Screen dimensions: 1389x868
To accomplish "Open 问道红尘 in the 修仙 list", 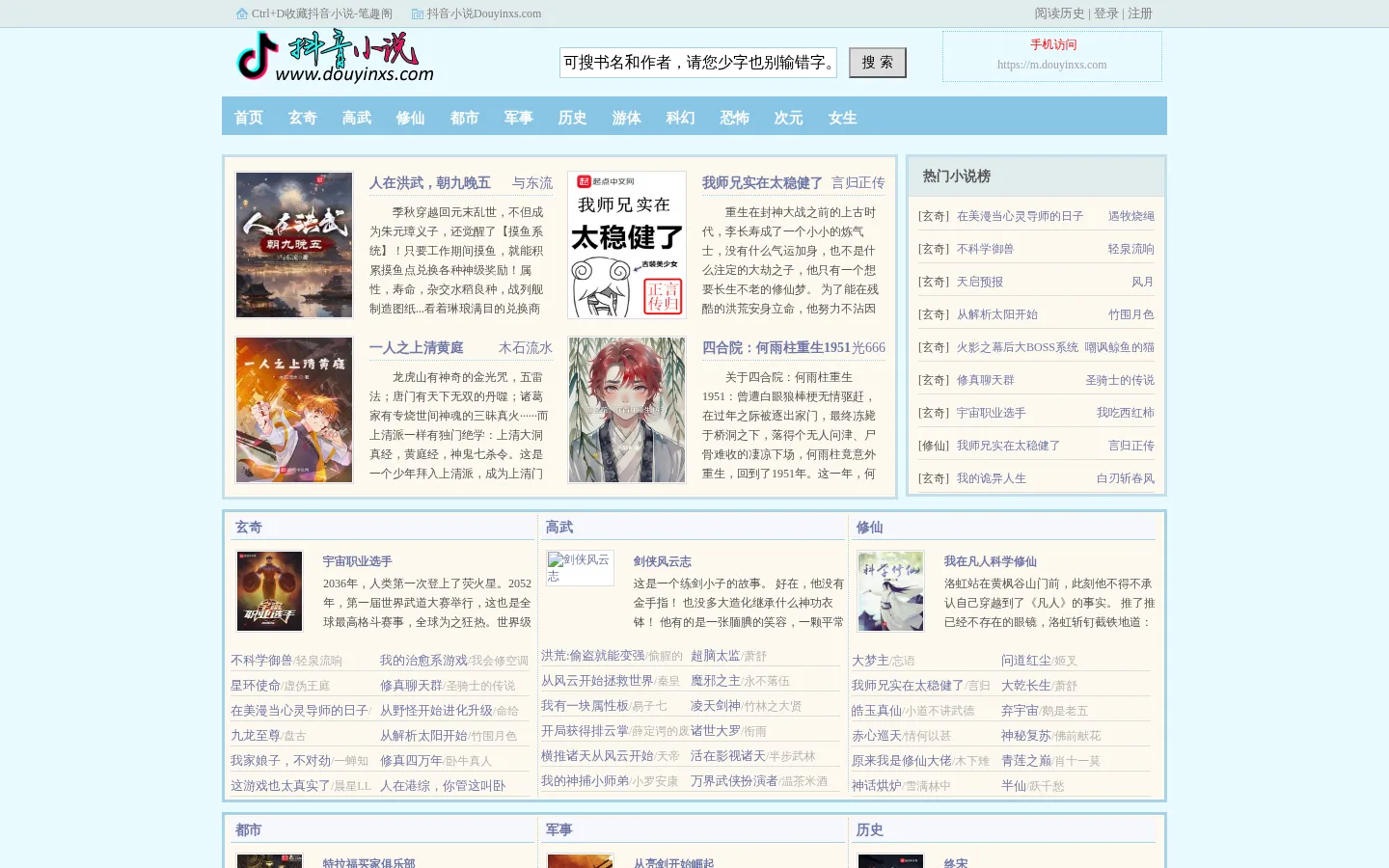I will pyautogui.click(x=1026, y=661).
